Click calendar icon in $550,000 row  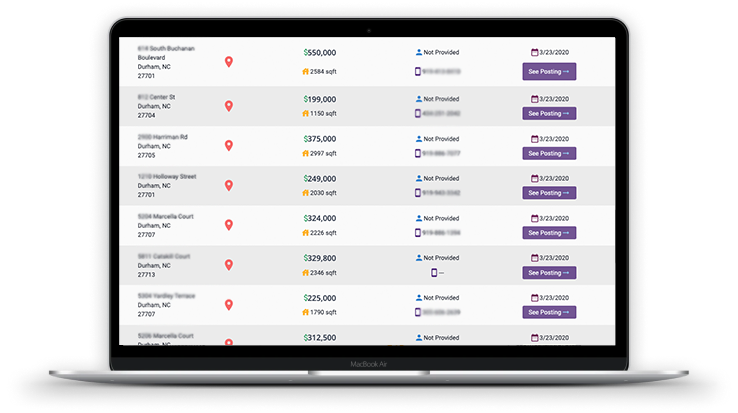pyautogui.click(x=534, y=52)
